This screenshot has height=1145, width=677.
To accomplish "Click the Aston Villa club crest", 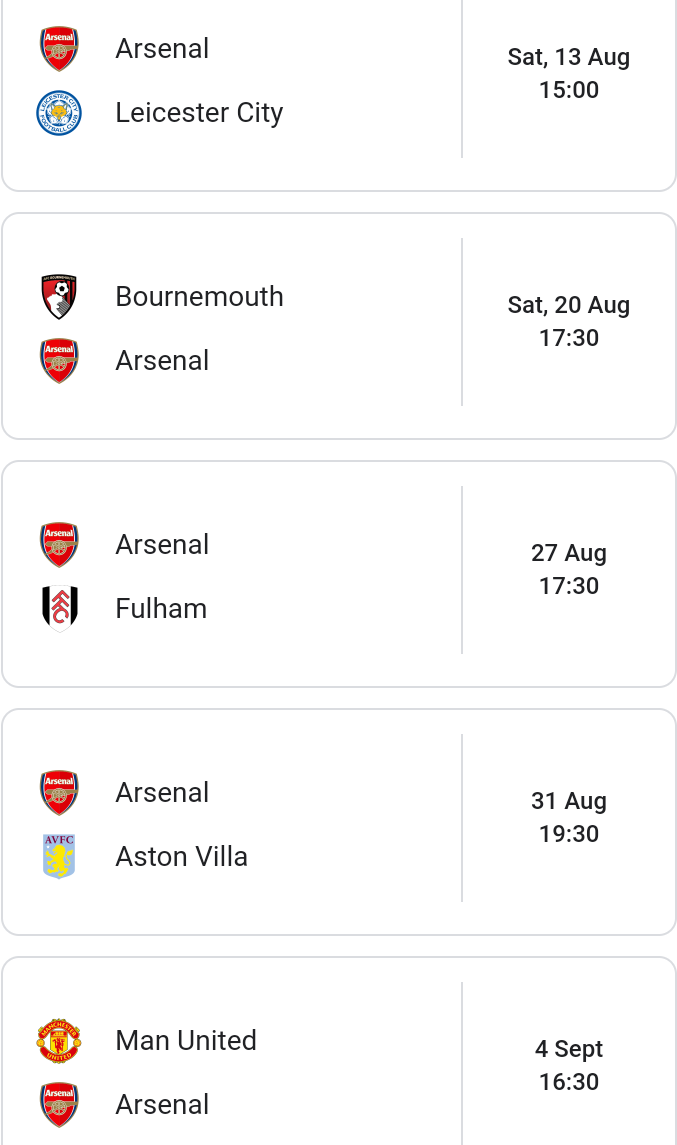I will click(59, 857).
